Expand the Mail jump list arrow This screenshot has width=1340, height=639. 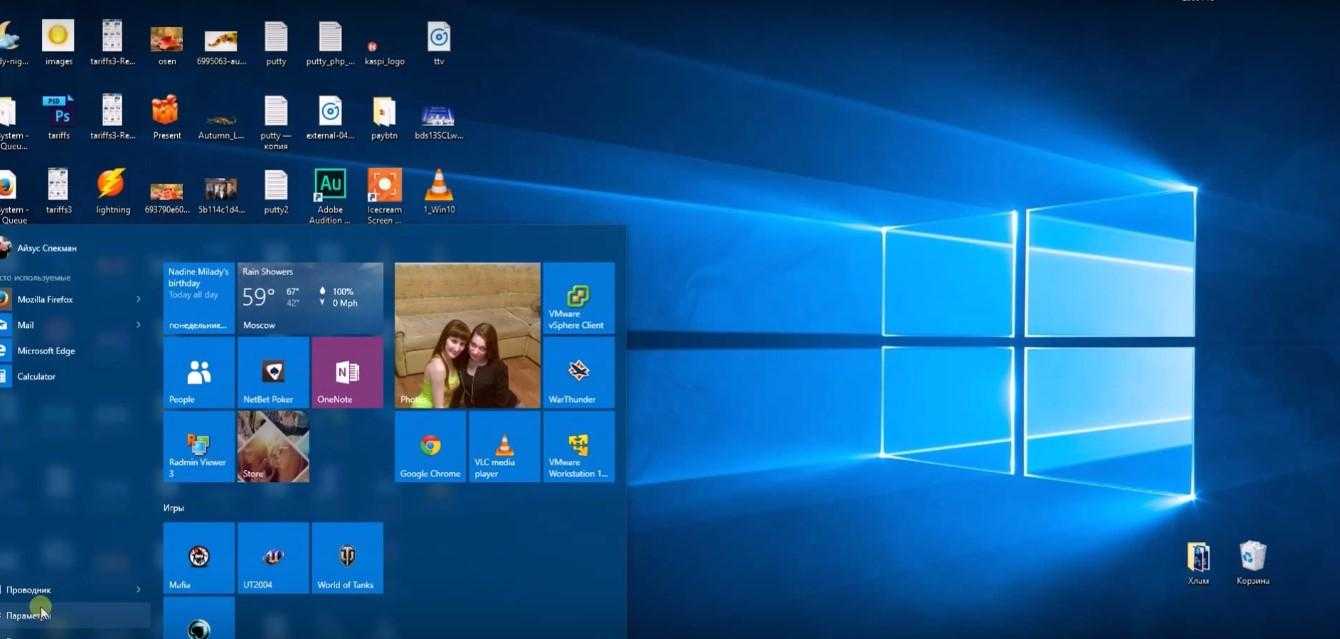point(138,325)
